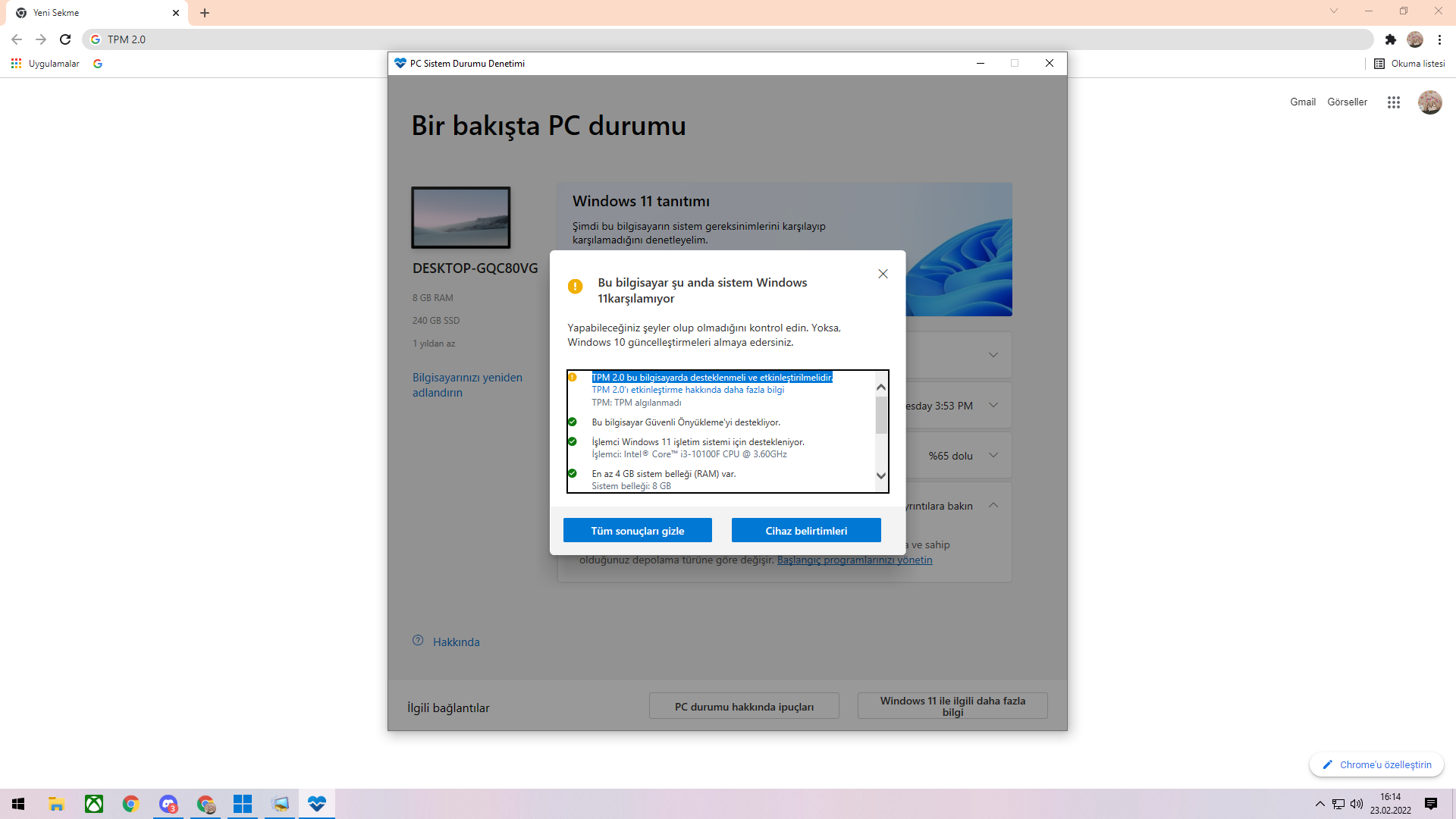Open File Explorer from the taskbar
The width and height of the screenshot is (1456, 819).
[x=56, y=804]
